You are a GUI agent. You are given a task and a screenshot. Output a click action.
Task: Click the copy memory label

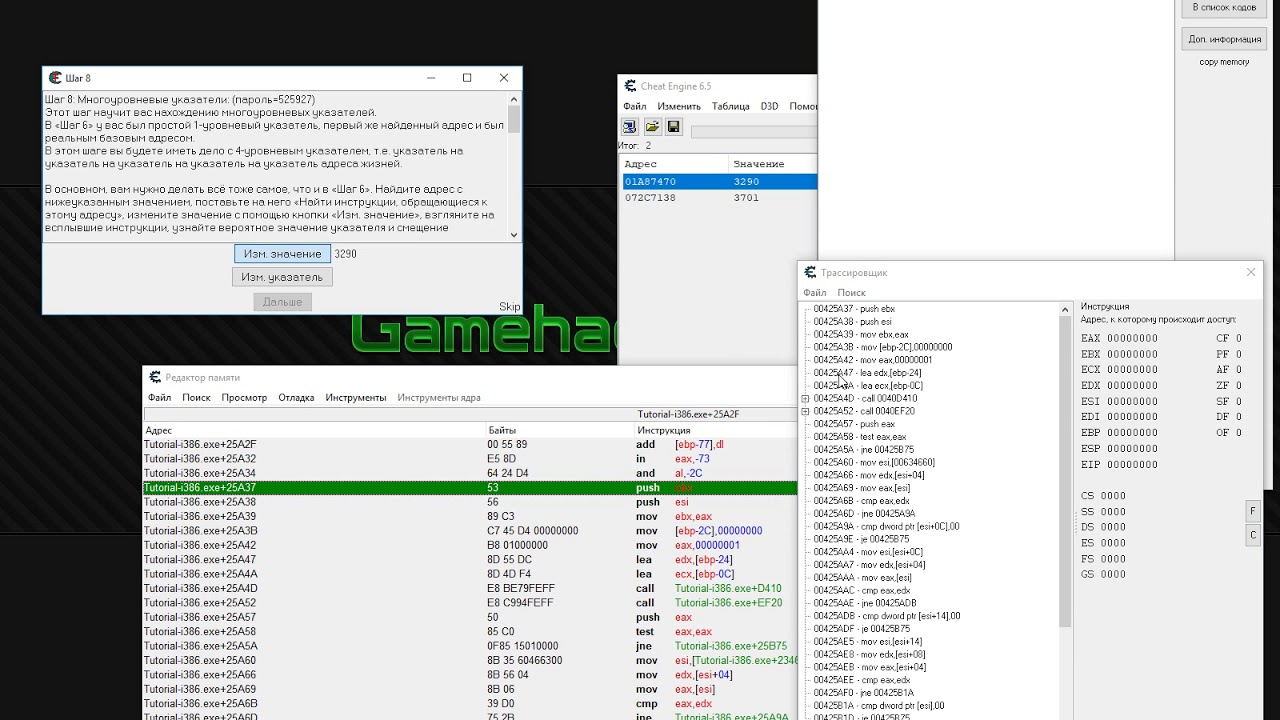tap(1224, 62)
